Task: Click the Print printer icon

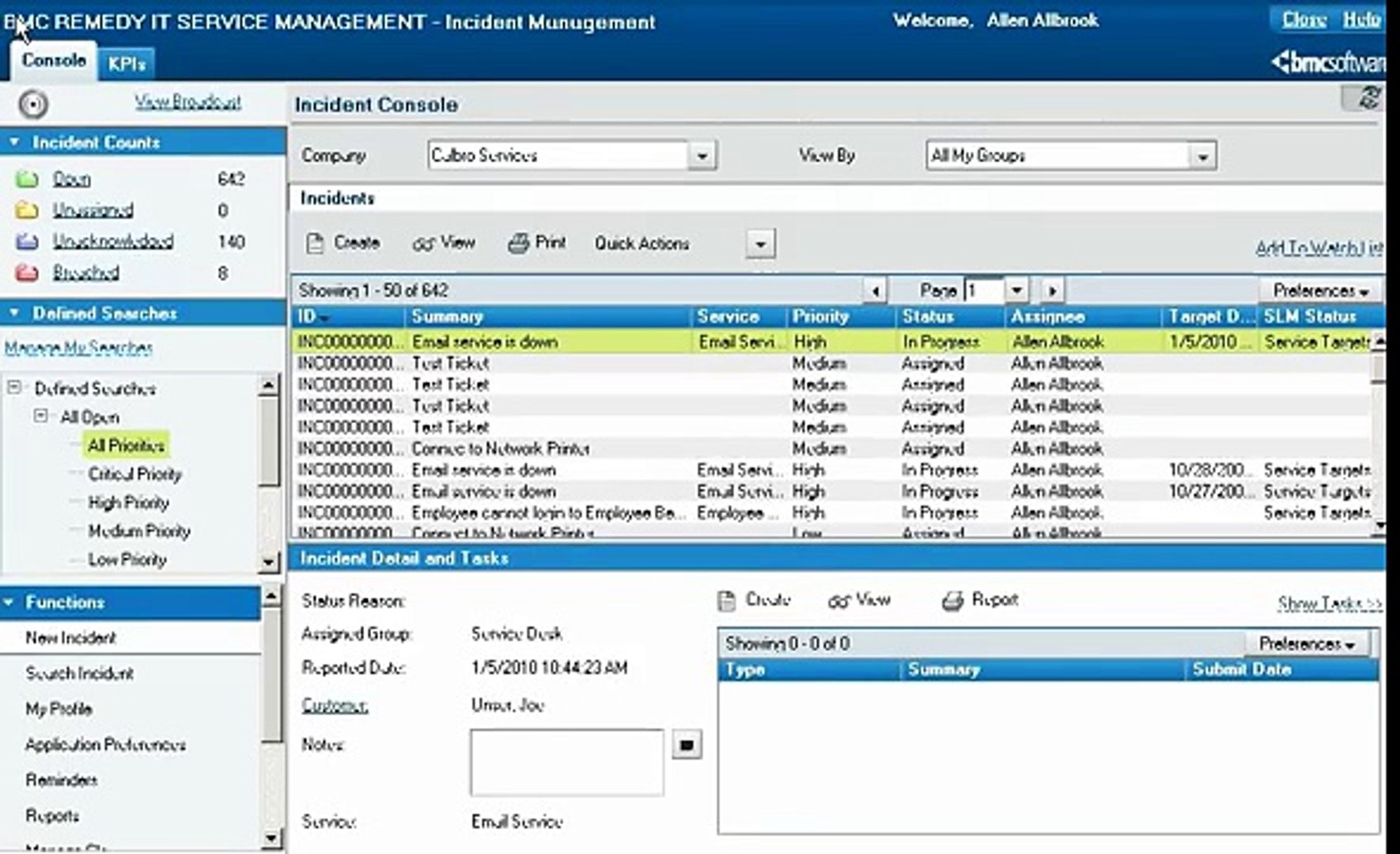Action: coord(518,243)
